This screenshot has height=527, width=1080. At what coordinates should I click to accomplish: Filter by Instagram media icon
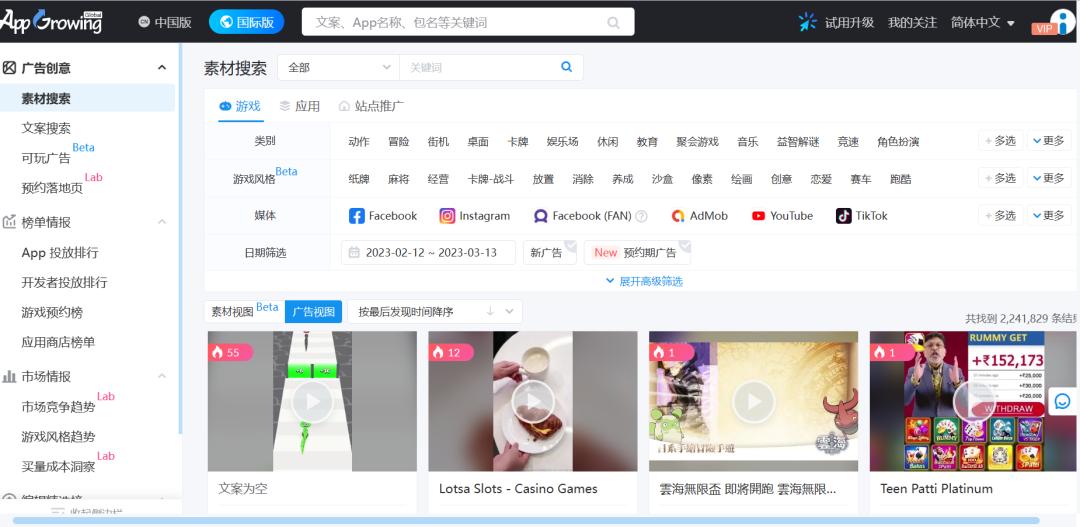tap(447, 216)
